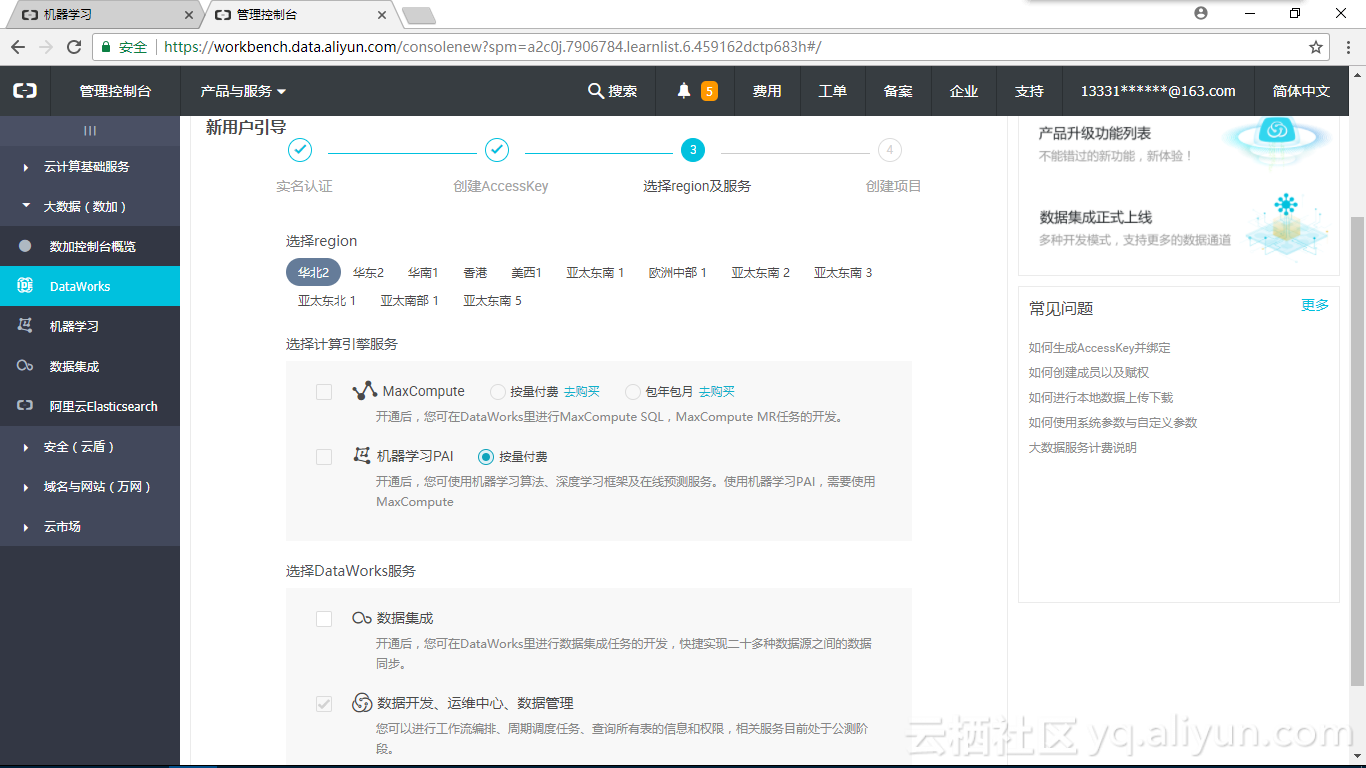Viewport: 1366px width, 768px height.
Task: Open 大数据服务计费说明 FAQ link
Action: [x=1083, y=448]
